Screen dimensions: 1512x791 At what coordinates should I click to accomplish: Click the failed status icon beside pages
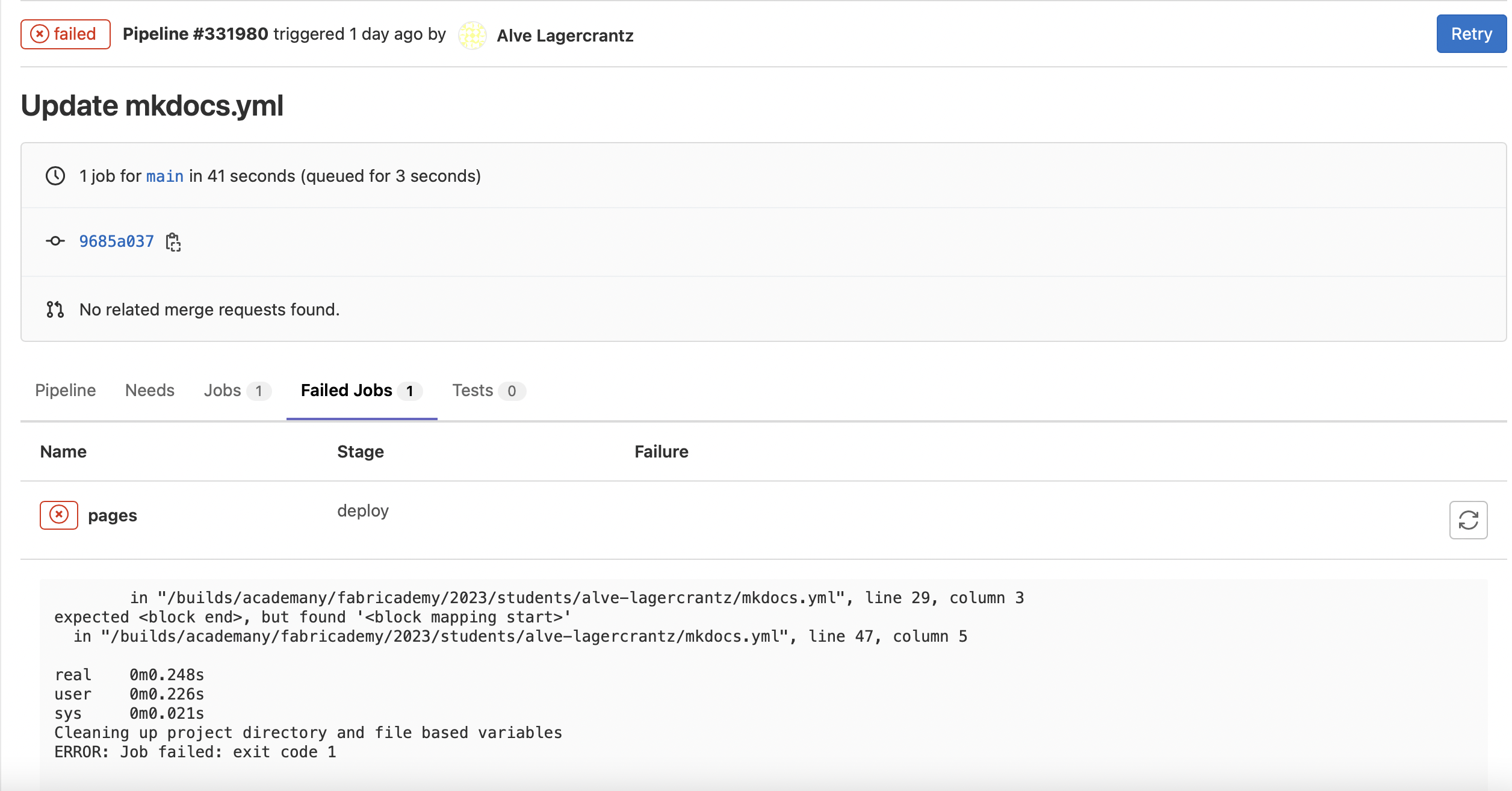click(59, 515)
